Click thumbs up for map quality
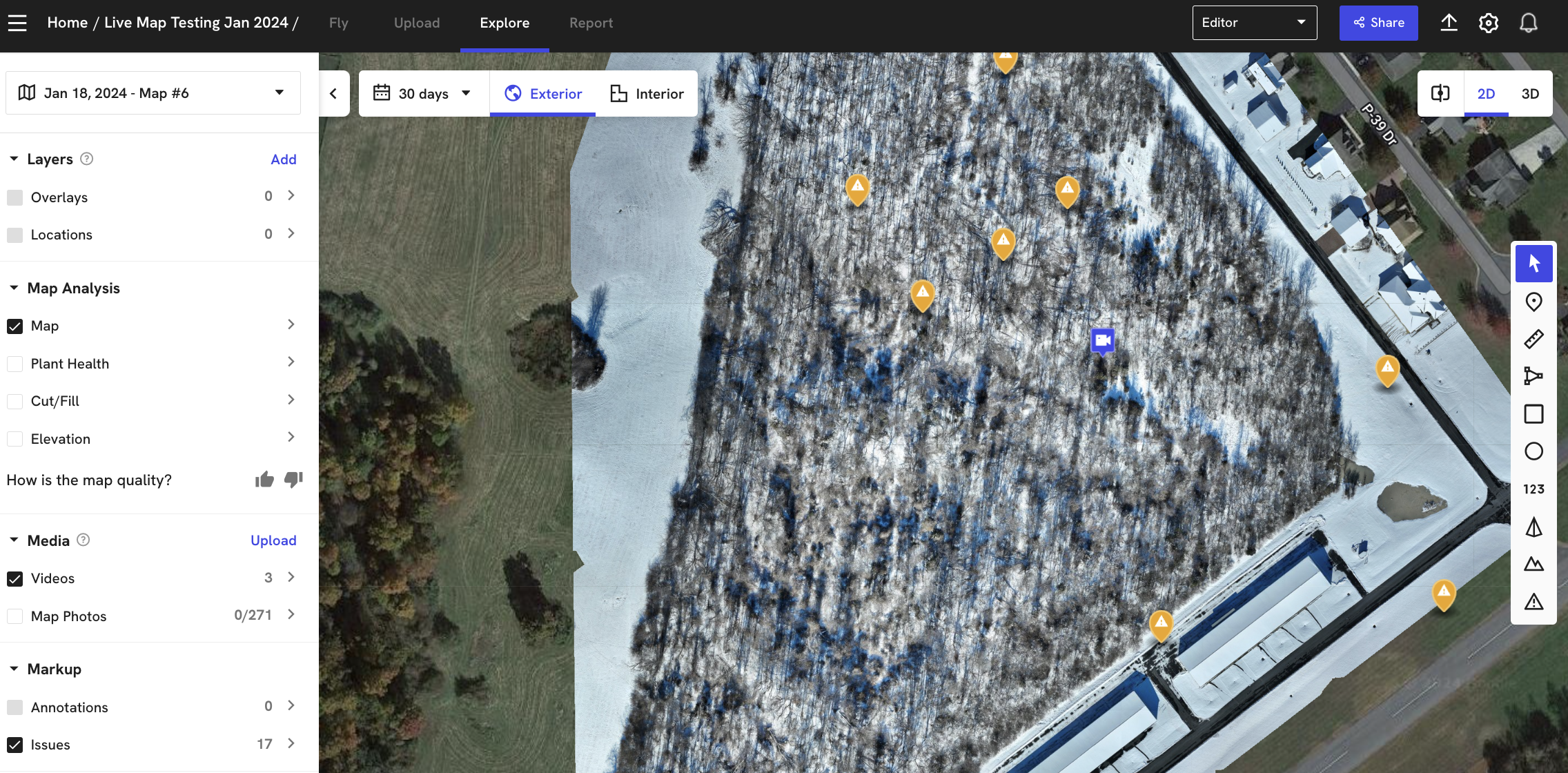The width and height of the screenshot is (1568, 773). pyautogui.click(x=264, y=480)
